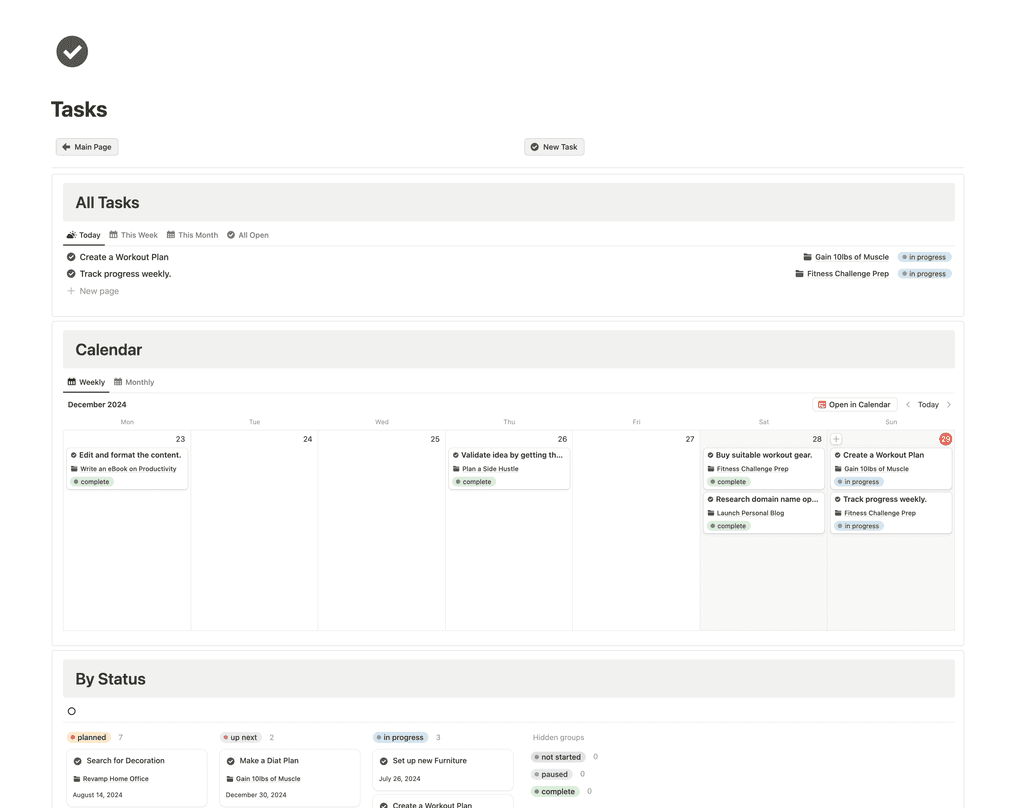Open Fitness Challenge Prep project in list
Screen dimensions: 1024x808
[x=842, y=274]
